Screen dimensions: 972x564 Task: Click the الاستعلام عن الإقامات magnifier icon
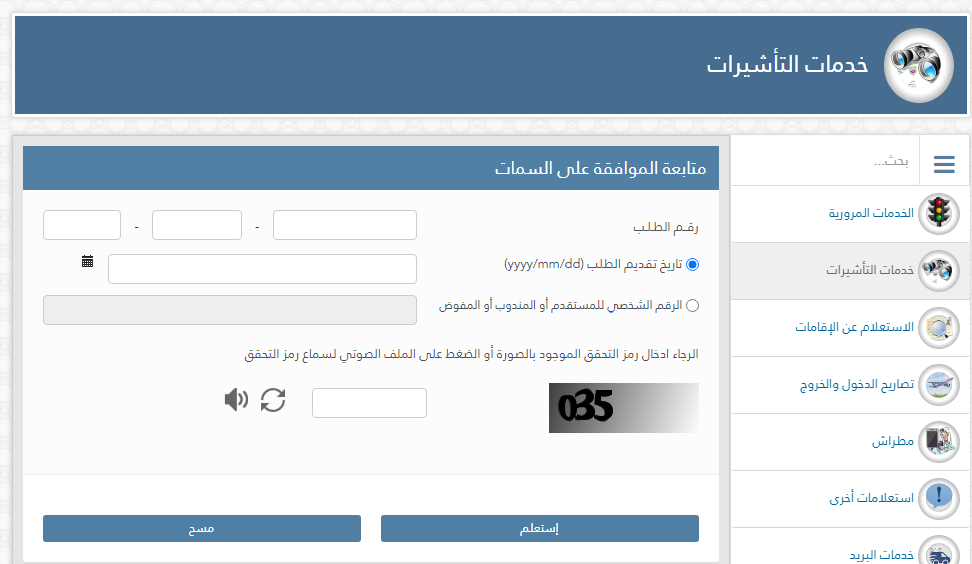point(938,327)
